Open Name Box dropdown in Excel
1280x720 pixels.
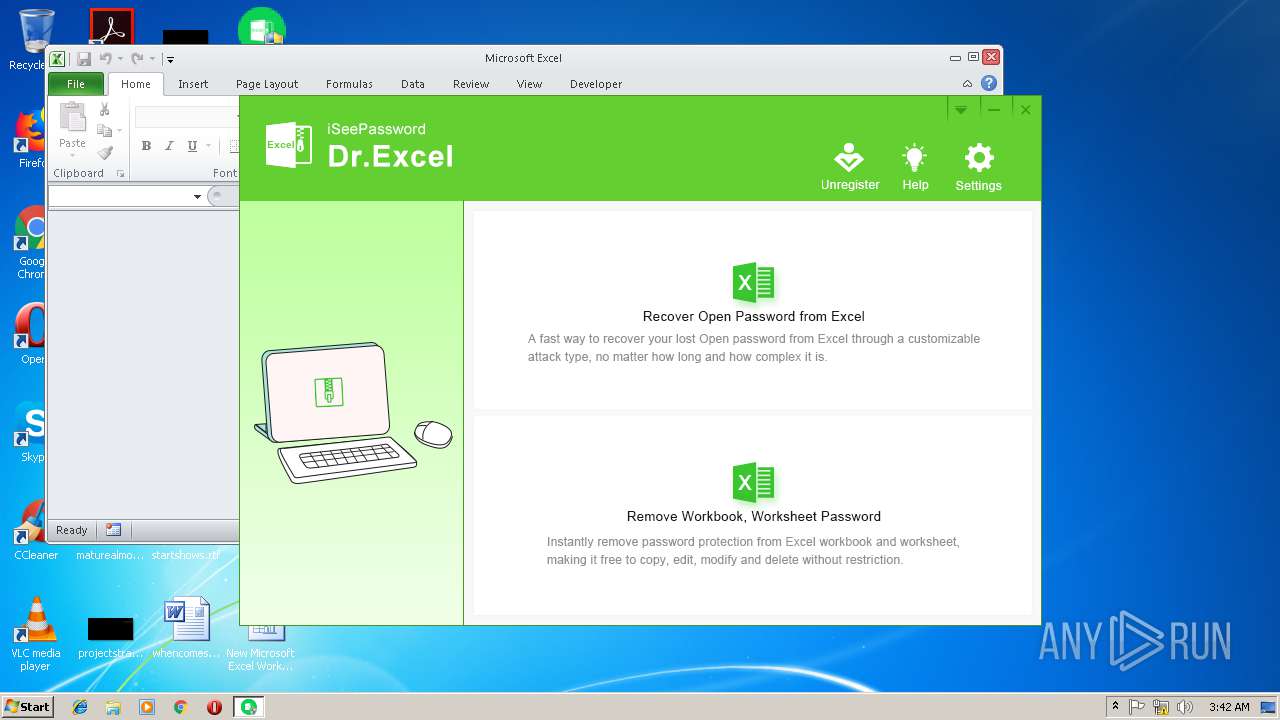pyautogui.click(x=197, y=197)
